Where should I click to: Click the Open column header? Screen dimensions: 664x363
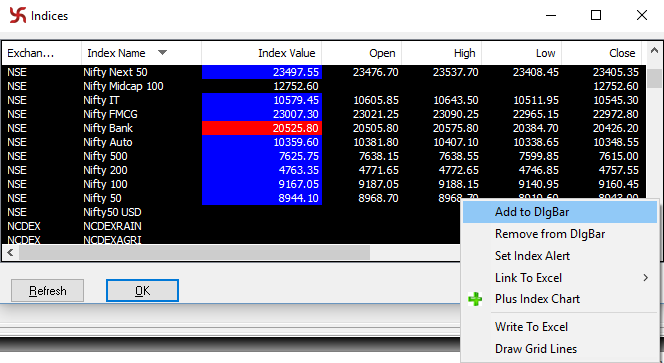tap(362, 53)
